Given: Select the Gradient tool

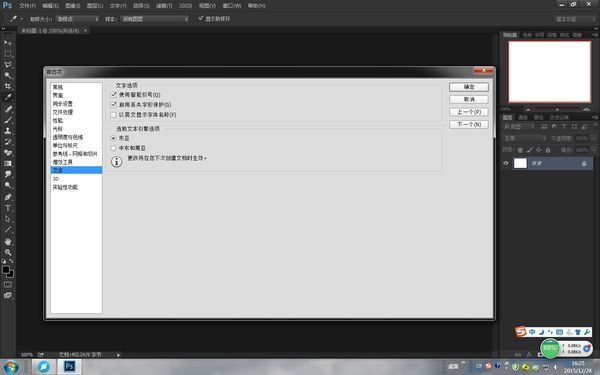Looking at the screenshot, I should click(x=8, y=163).
